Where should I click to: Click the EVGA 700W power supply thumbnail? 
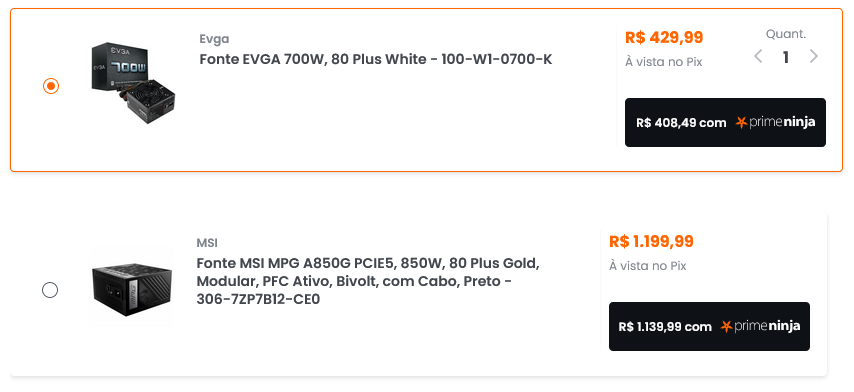pyautogui.click(x=133, y=83)
